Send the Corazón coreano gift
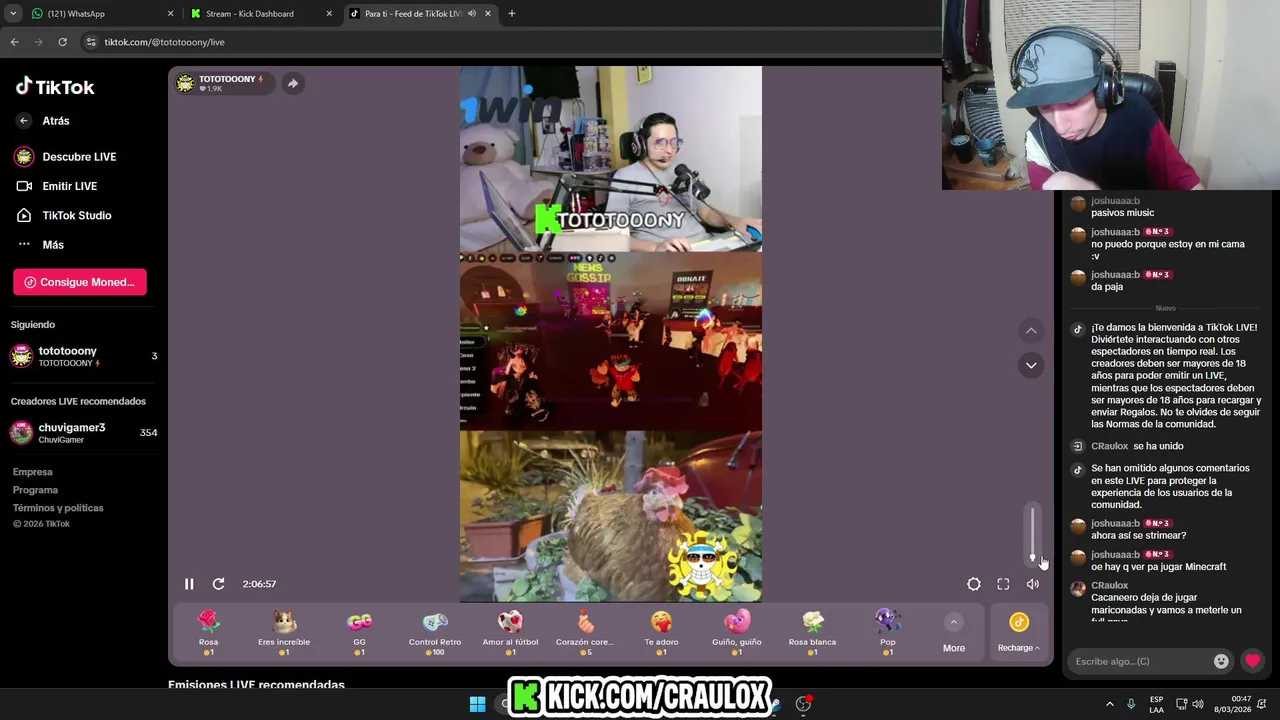 pos(585,632)
